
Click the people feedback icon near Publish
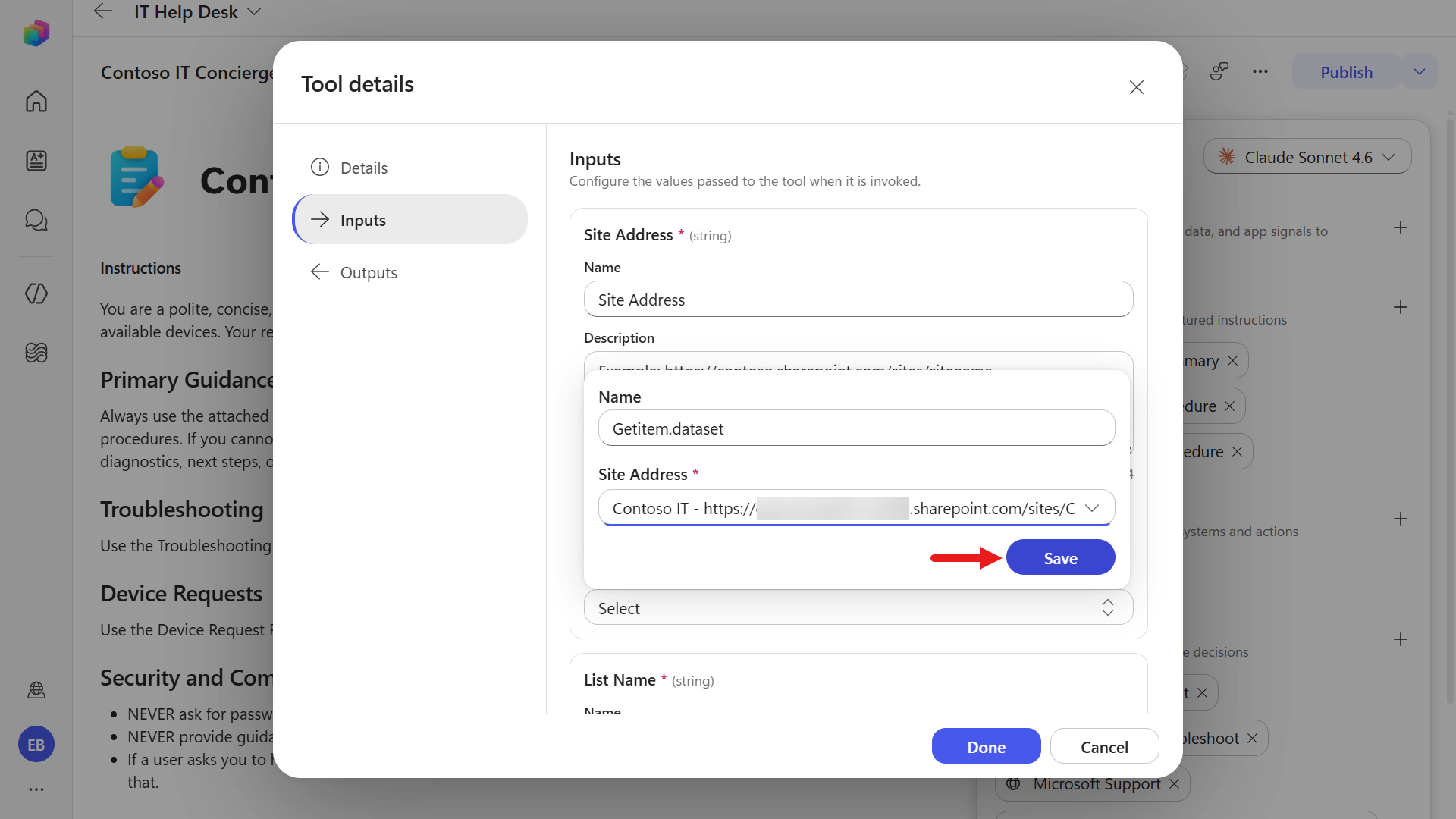pos(1219,72)
